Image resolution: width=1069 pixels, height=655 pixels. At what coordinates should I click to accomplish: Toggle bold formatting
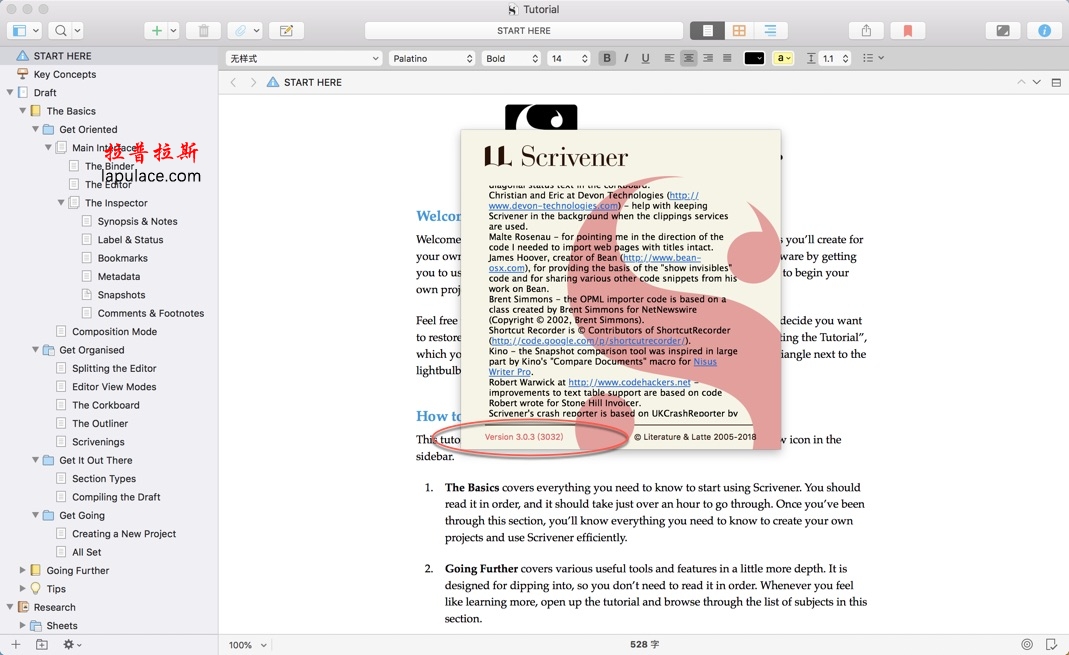[607, 59]
